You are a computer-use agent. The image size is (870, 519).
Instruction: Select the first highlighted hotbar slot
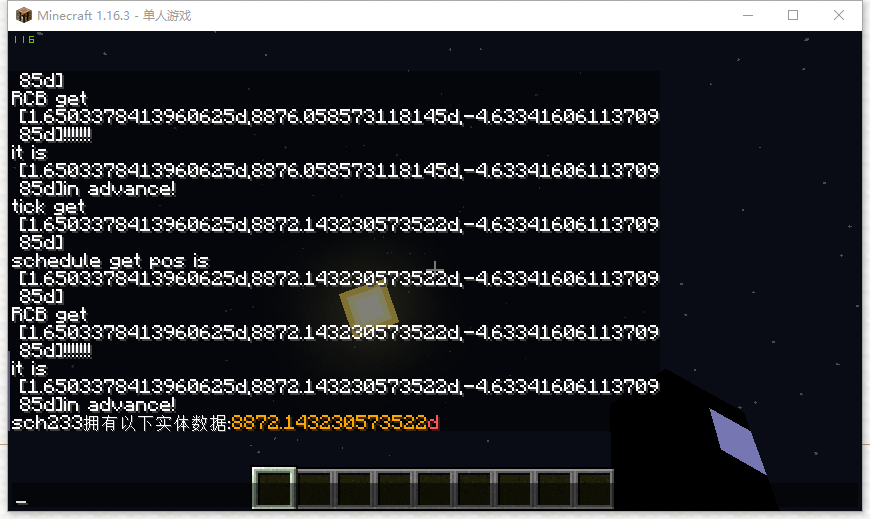(273, 489)
